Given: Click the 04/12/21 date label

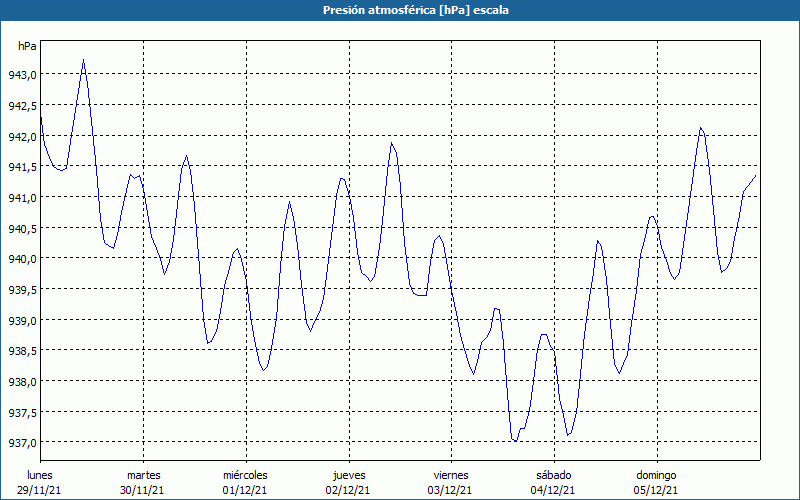Looking at the screenshot, I should coord(553,490).
